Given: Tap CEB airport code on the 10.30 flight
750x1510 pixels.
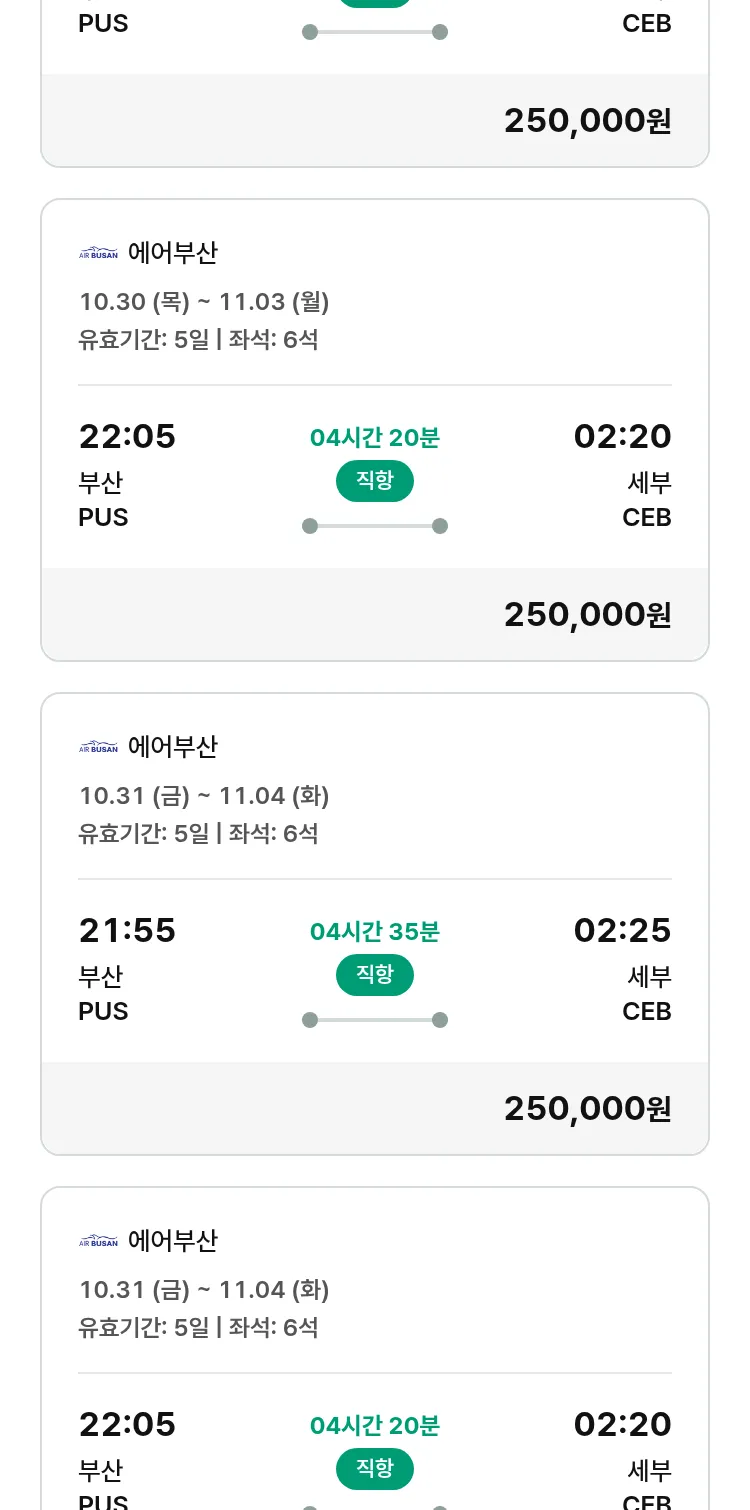Looking at the screenshot, I should point(646,517).
